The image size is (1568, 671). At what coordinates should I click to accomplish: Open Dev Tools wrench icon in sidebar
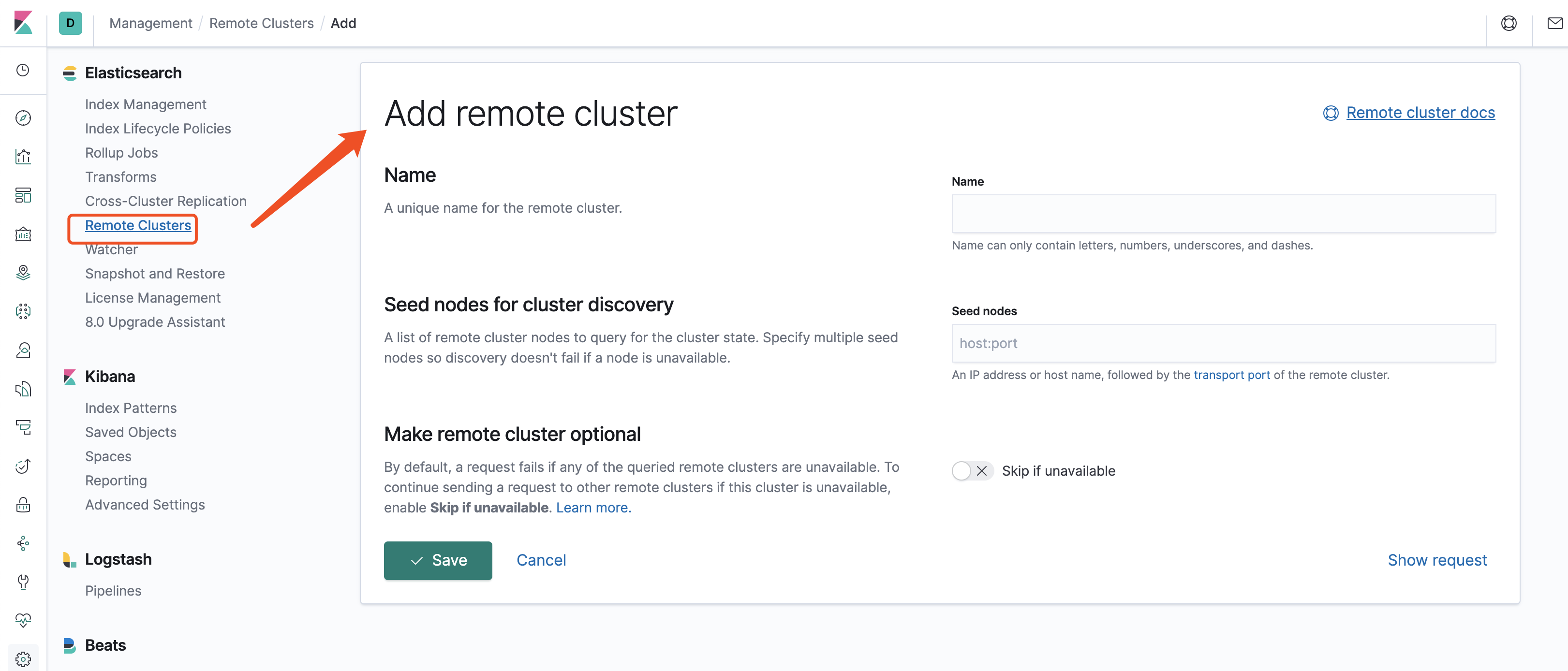pyautogui.click(x=23, y=582)
